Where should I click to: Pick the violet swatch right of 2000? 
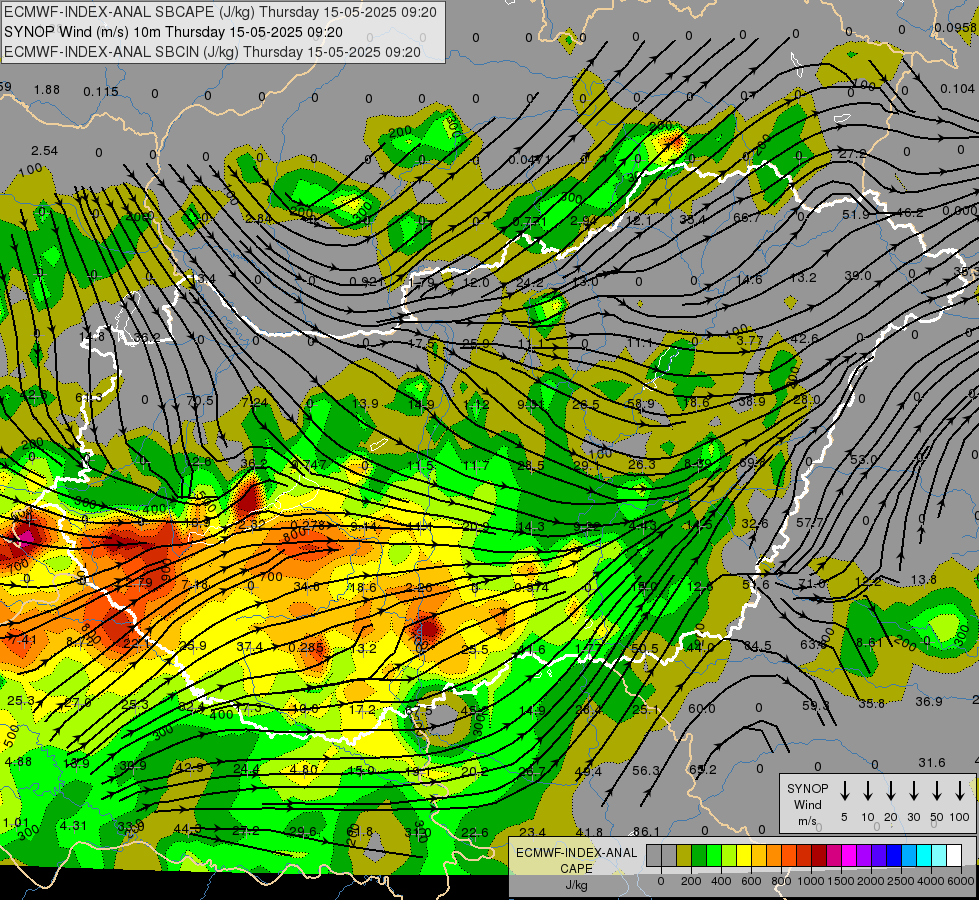coord(878,855)
